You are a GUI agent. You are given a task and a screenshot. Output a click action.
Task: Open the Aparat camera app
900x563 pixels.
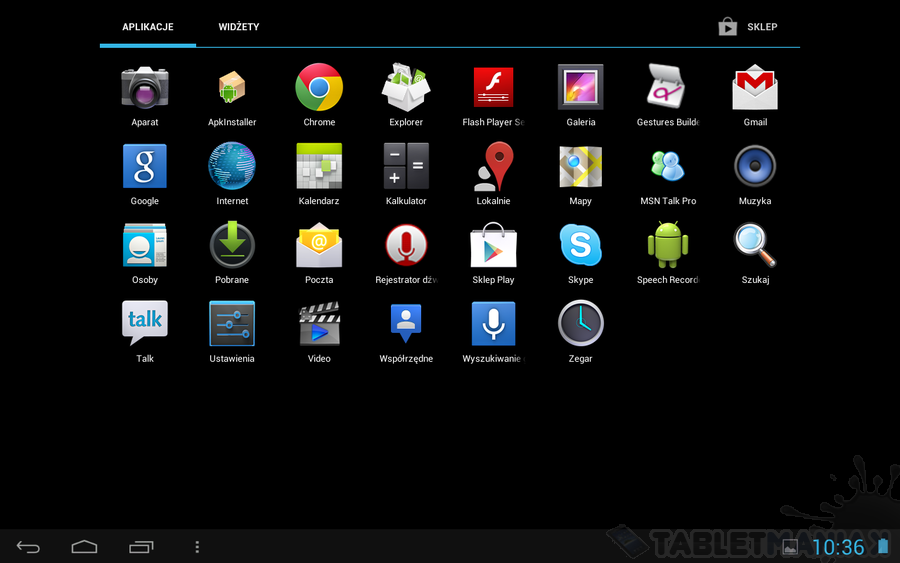(x=145, y=87)
